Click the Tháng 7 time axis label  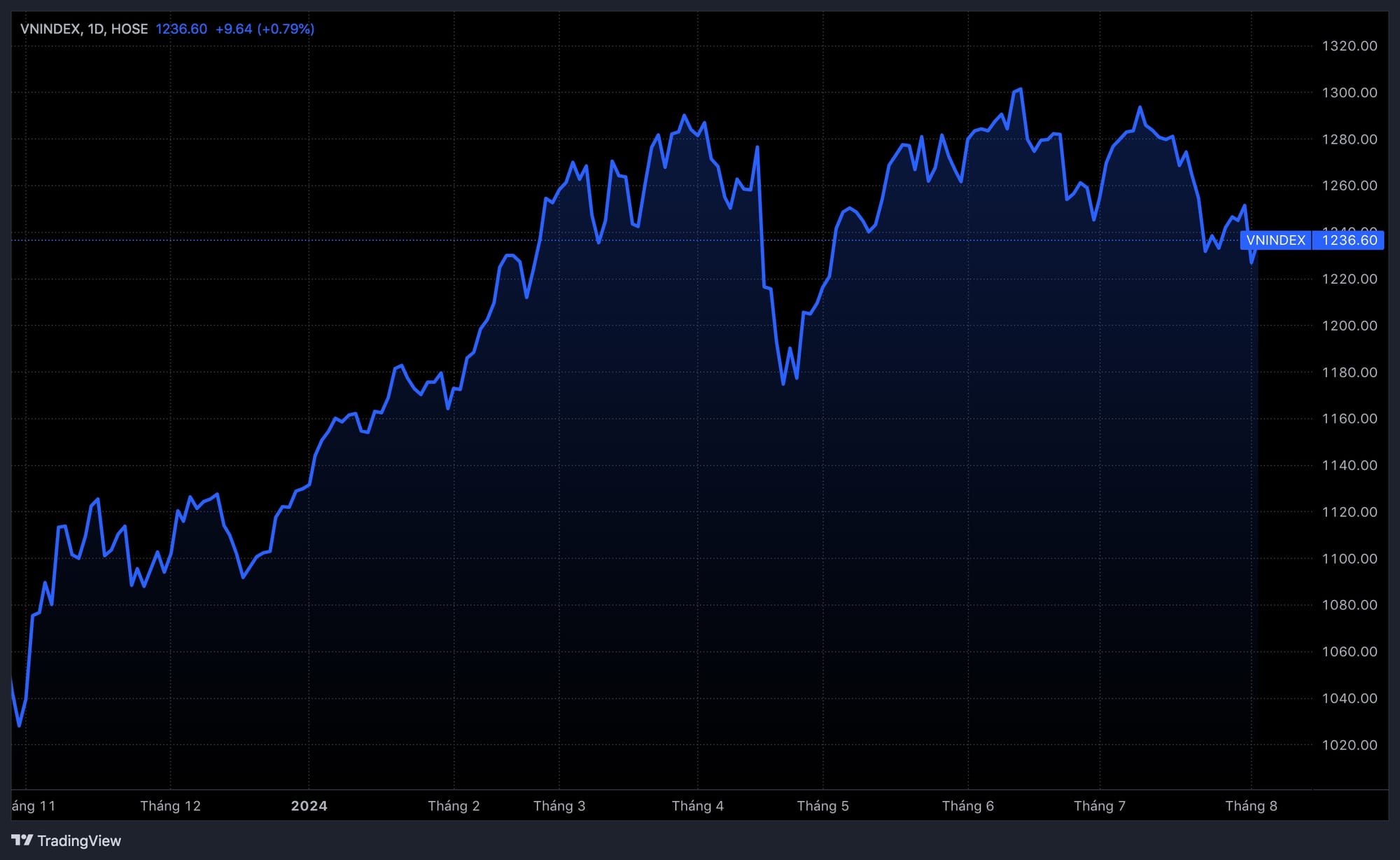[1100, 806]
